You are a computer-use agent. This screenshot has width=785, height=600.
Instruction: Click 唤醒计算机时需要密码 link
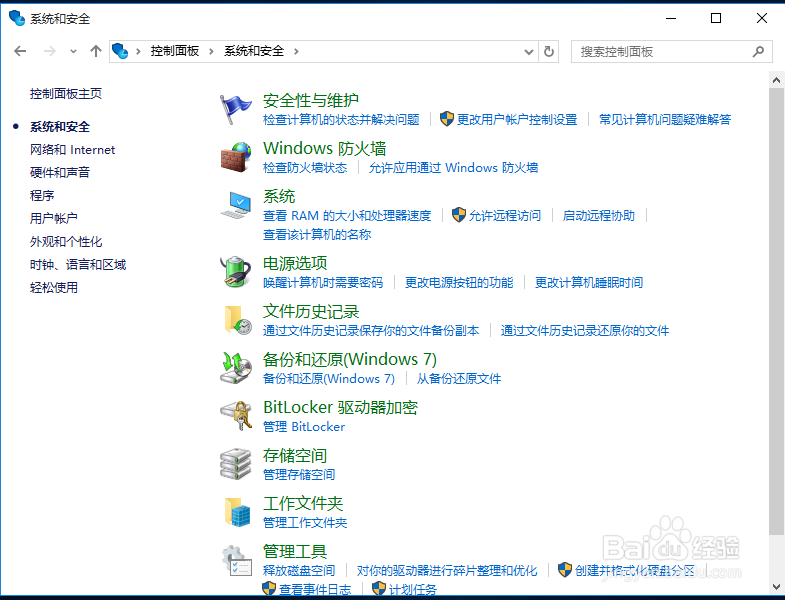coord(323,283)
